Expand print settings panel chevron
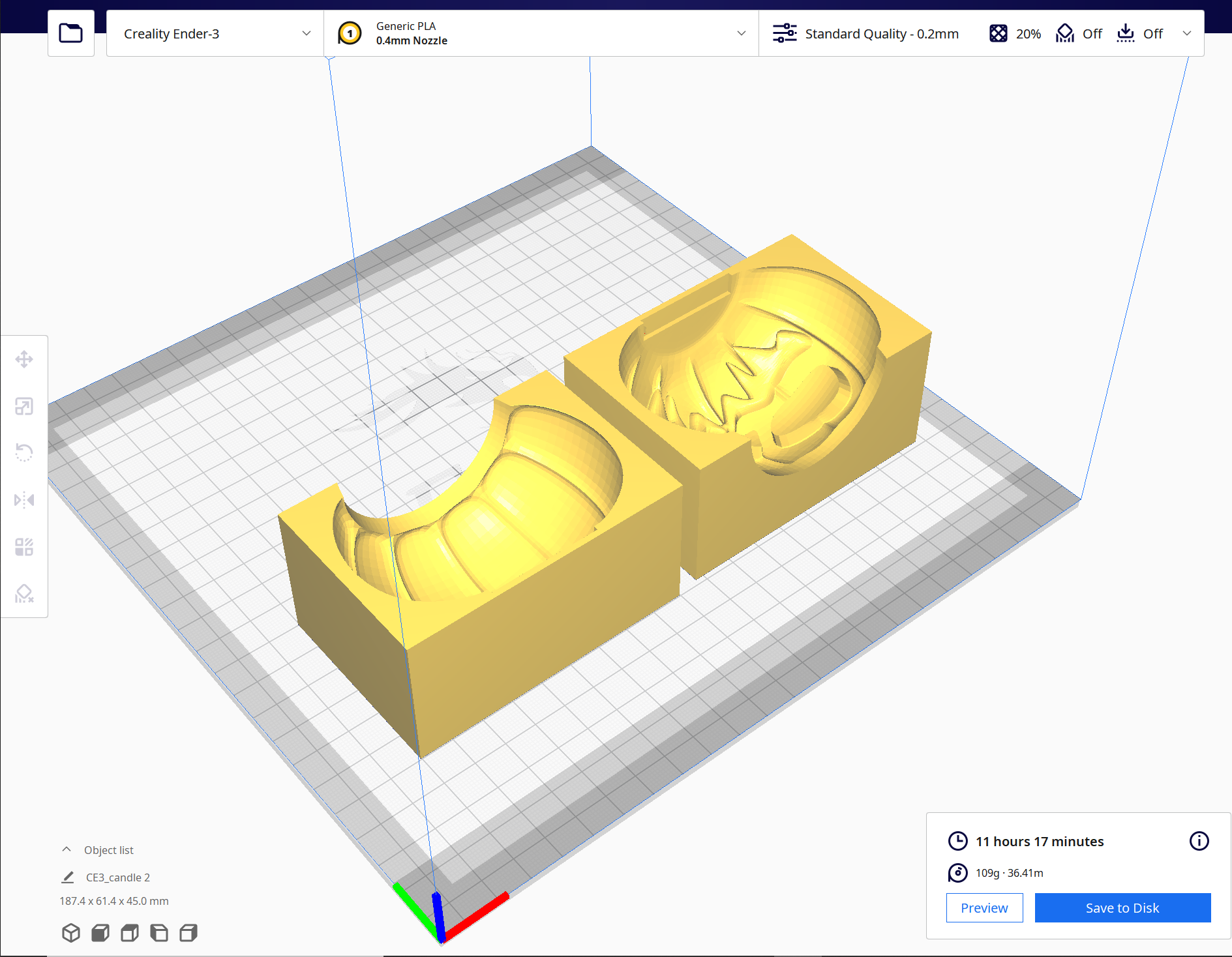Image resolution: width=1232 pixels, height=957 pixels. [1187, 33]
